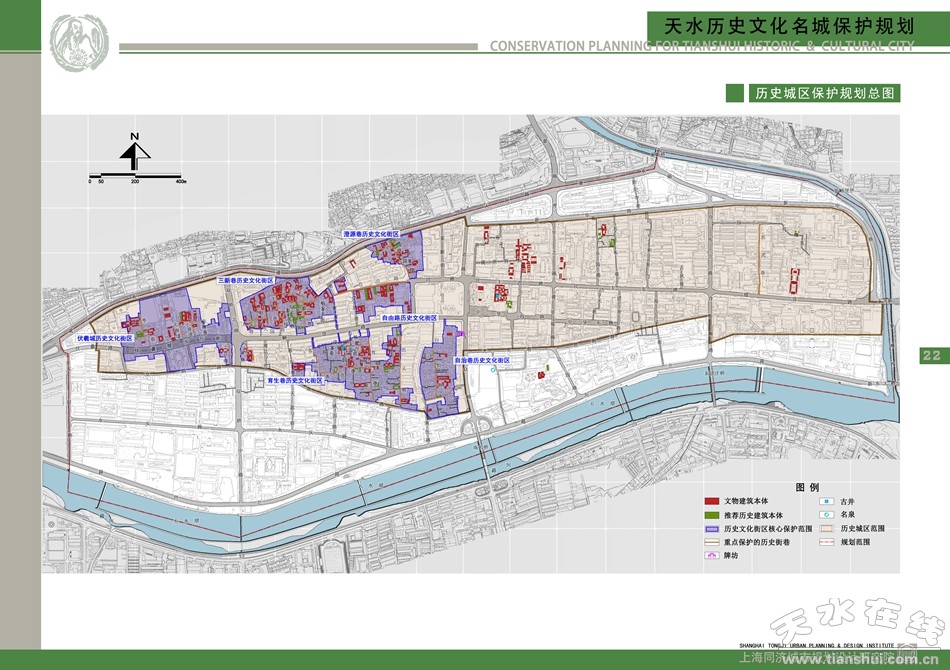Select the 名泉 (famous spring) legend icon
Image resolution: width=950 pixels, height=670 pixels.
pos(827,513)
